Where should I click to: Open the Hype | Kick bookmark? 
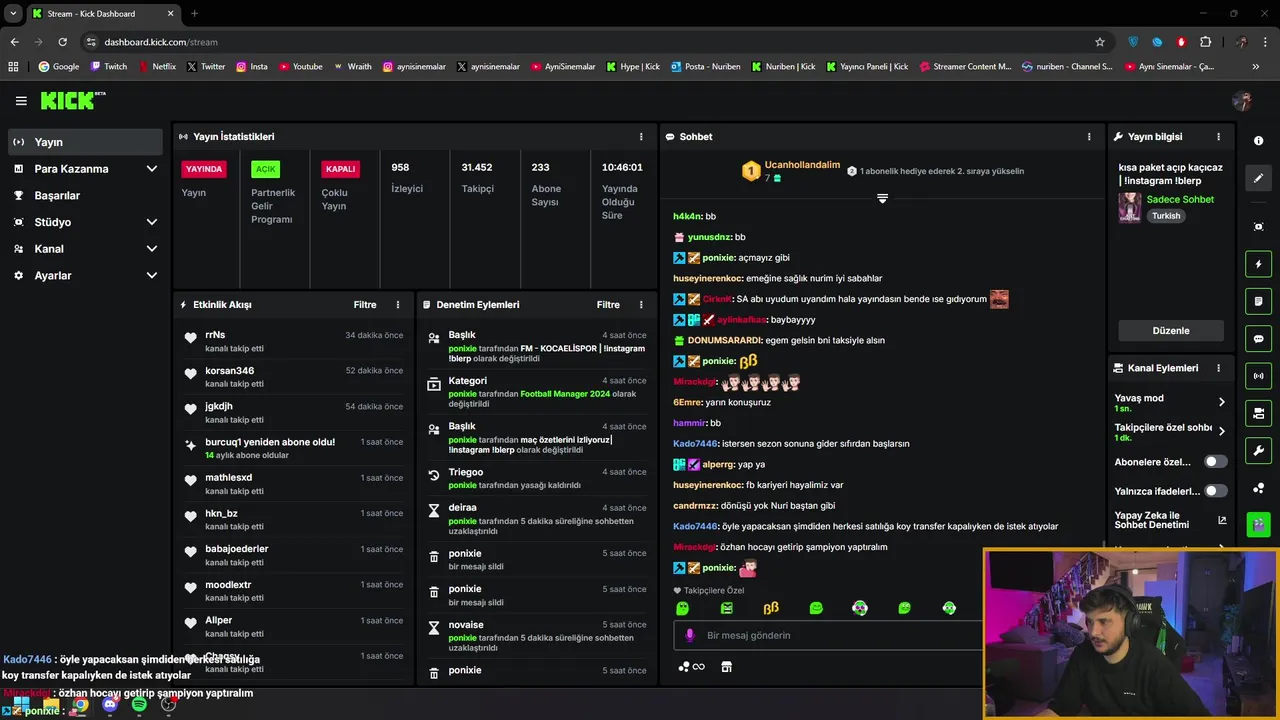(x=633, y=67)
